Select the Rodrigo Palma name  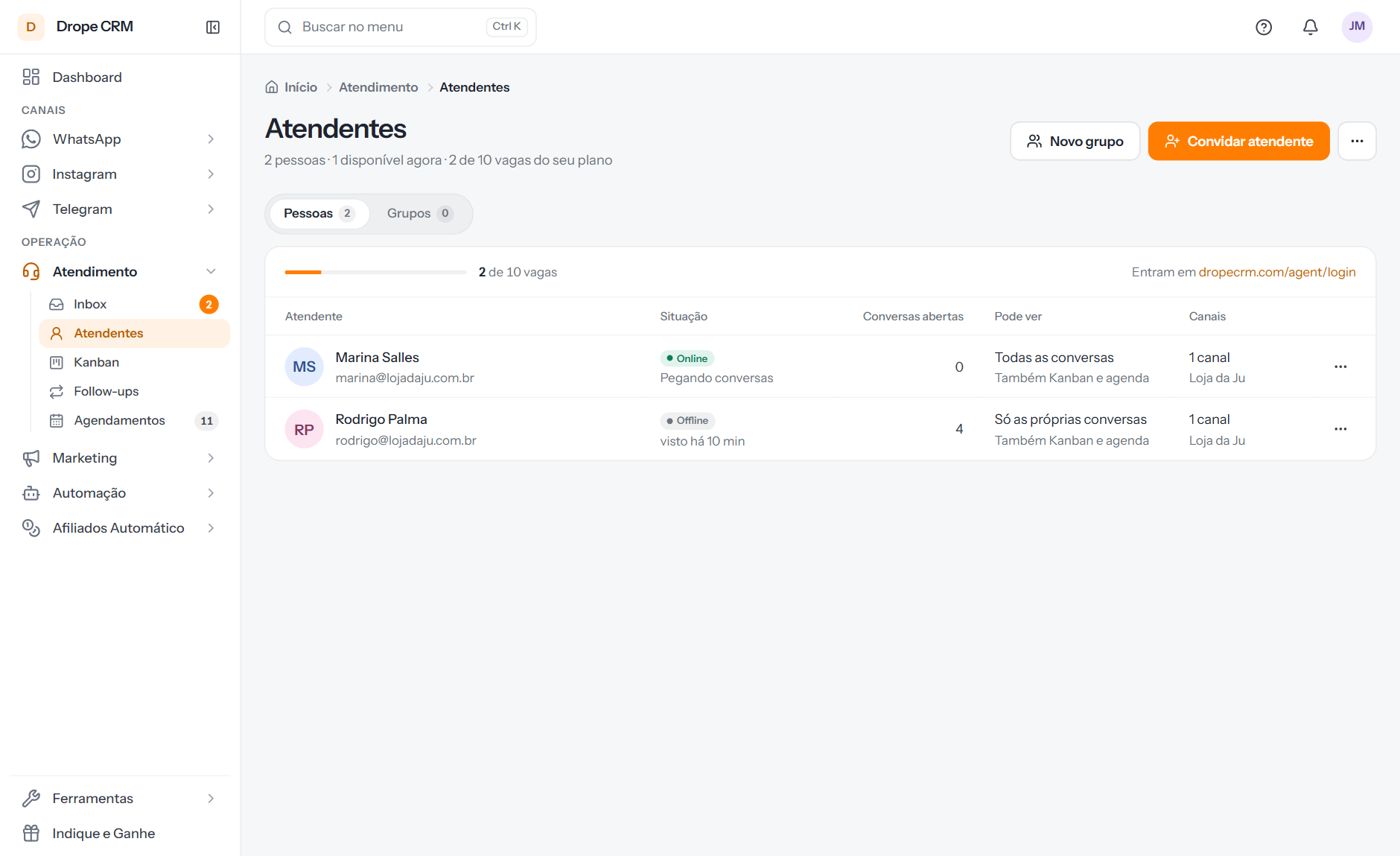[x=381, y=419]
